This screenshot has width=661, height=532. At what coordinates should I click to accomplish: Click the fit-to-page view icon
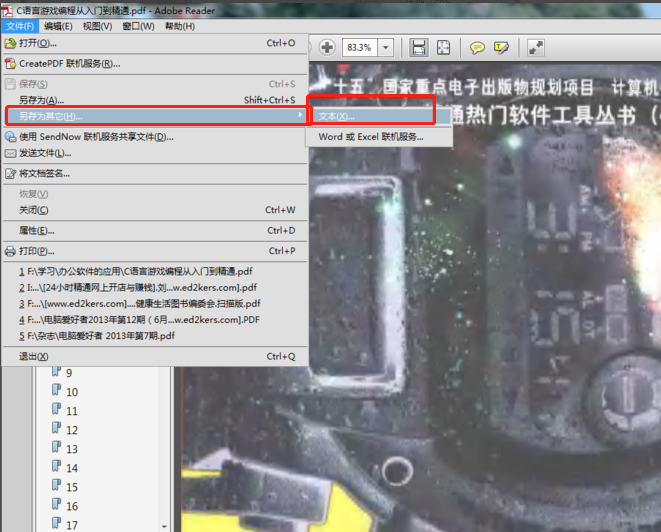(x=443, y=47)
